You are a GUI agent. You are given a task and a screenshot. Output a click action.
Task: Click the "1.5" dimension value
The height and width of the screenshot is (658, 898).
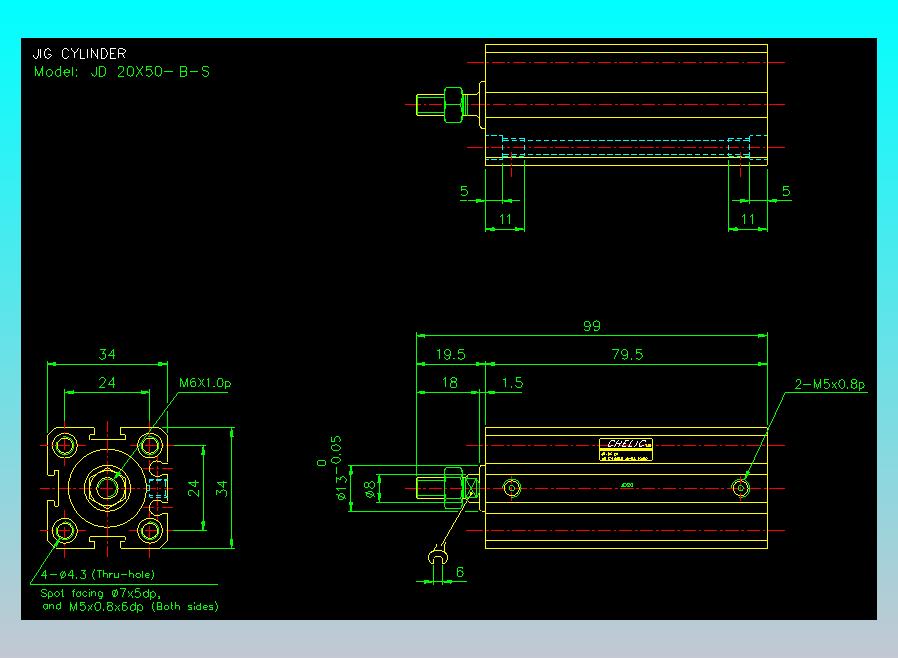(x=512, y=383)
